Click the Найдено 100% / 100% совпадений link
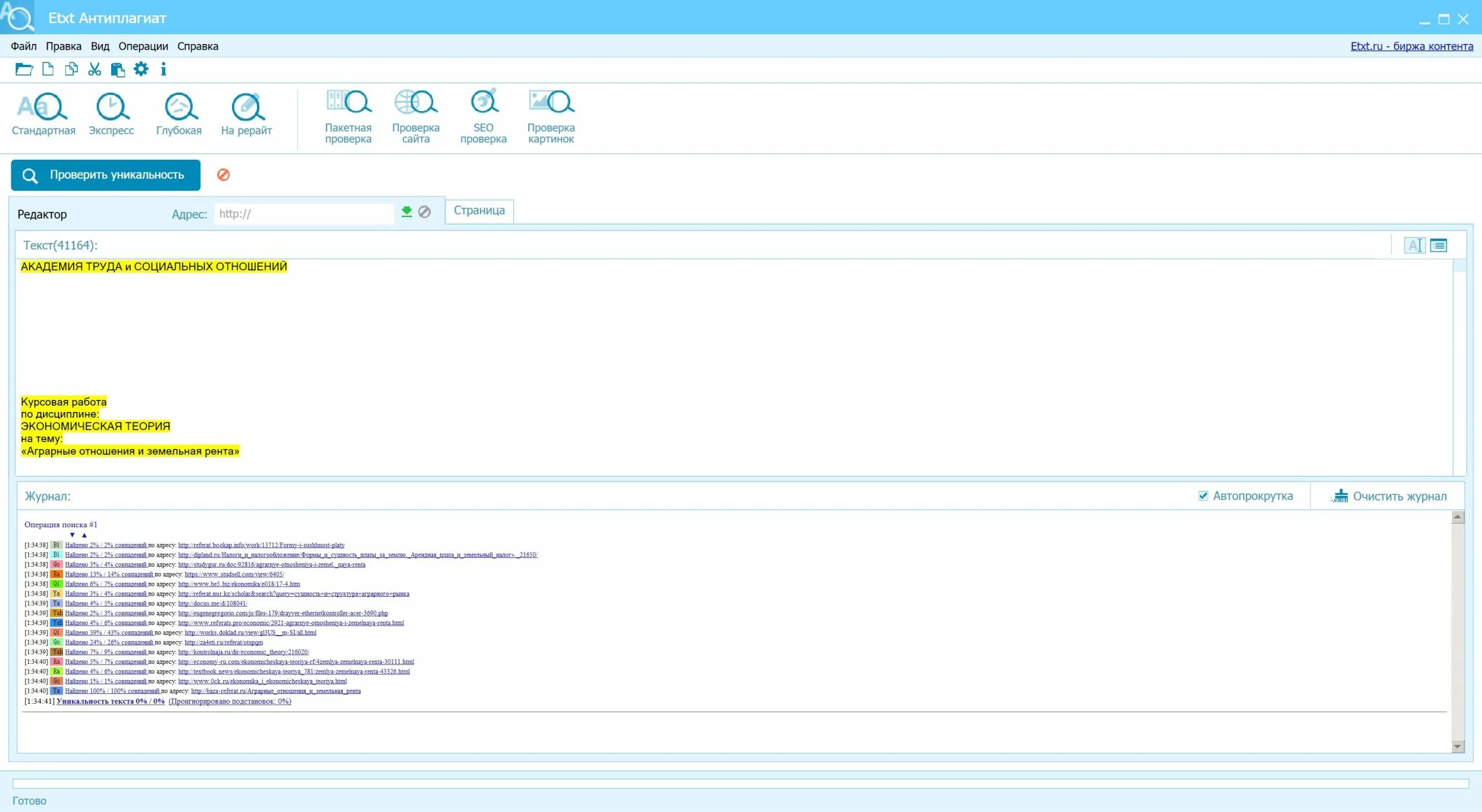The width and height of the screenshot is (1482, 812). (x=112, y=691)
